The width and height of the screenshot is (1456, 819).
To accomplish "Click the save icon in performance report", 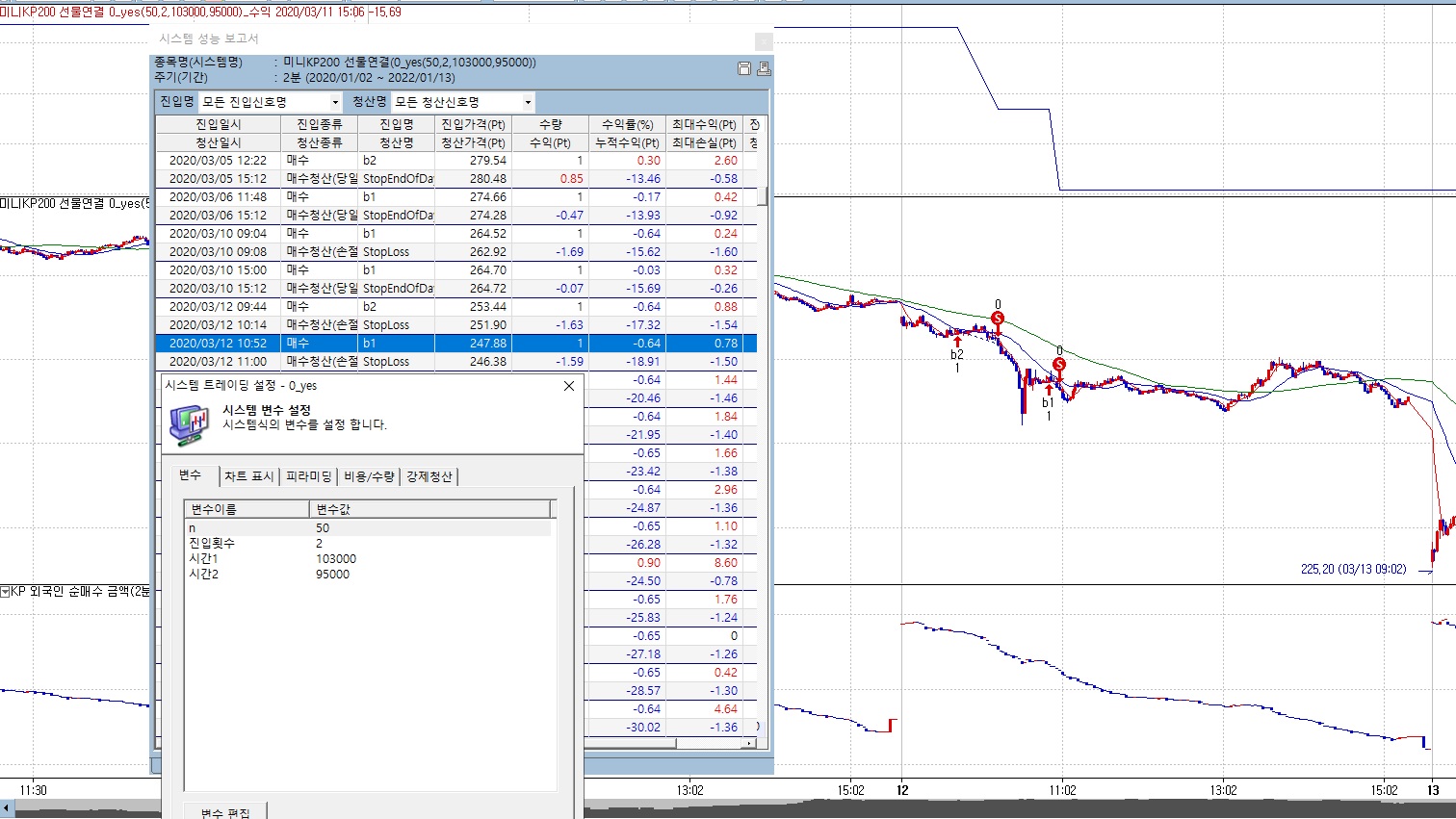I will click(743, 68).
